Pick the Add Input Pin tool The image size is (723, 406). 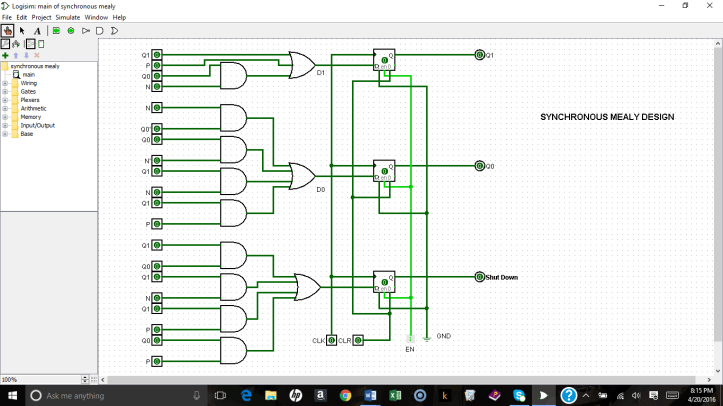56,31
